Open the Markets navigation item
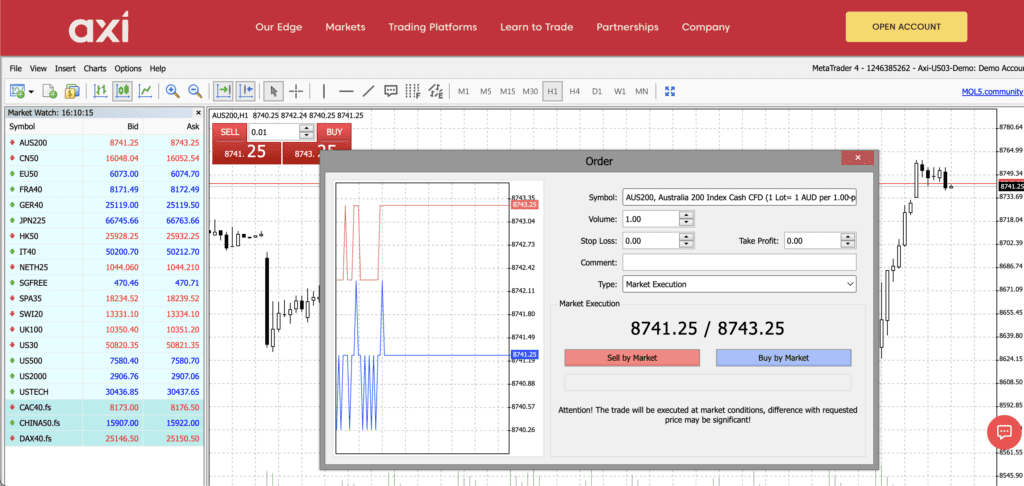1024x486 pixels. click(x=345, y=27)
